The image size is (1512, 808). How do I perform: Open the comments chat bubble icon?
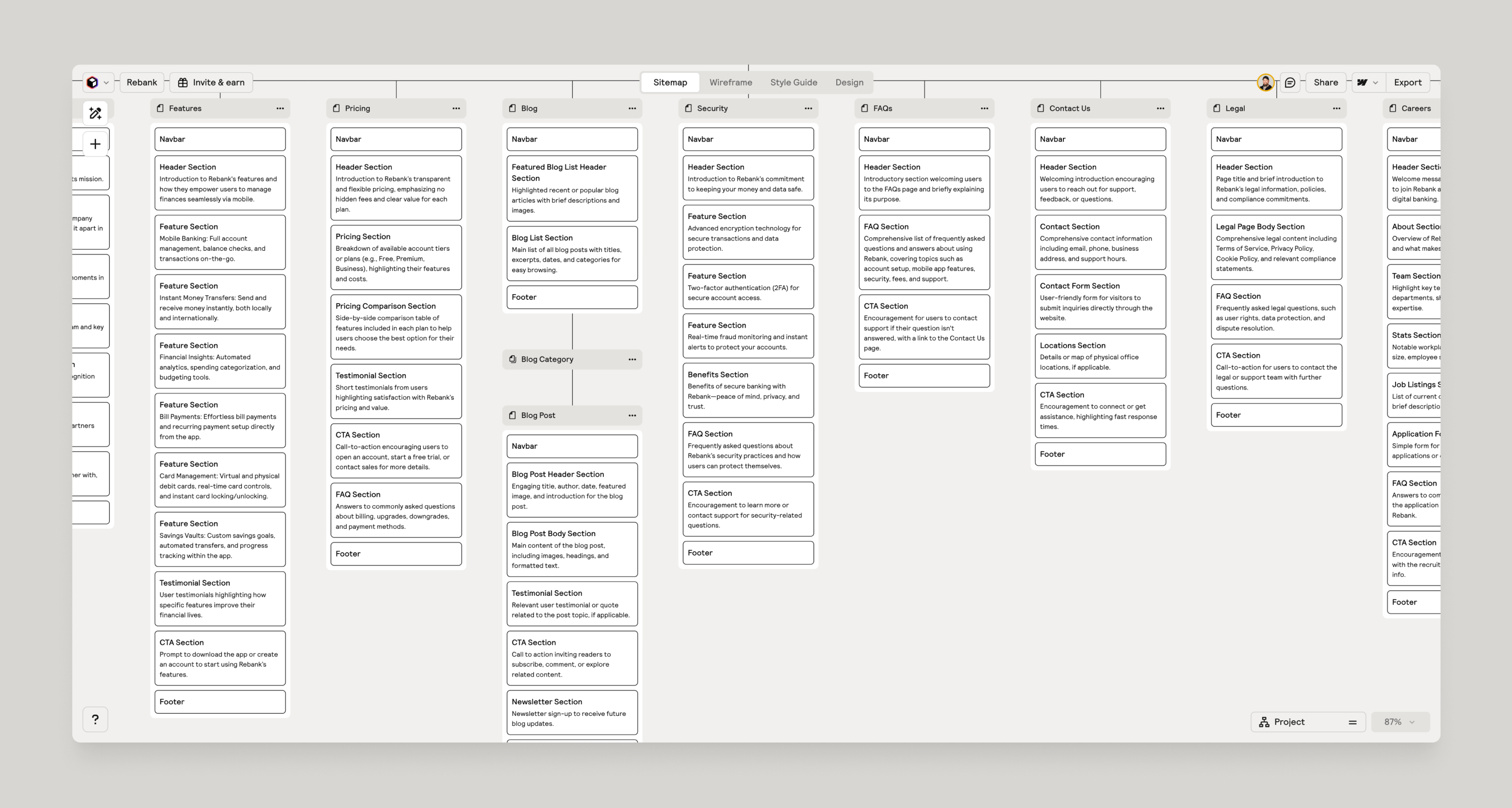tap(1290, 83)
